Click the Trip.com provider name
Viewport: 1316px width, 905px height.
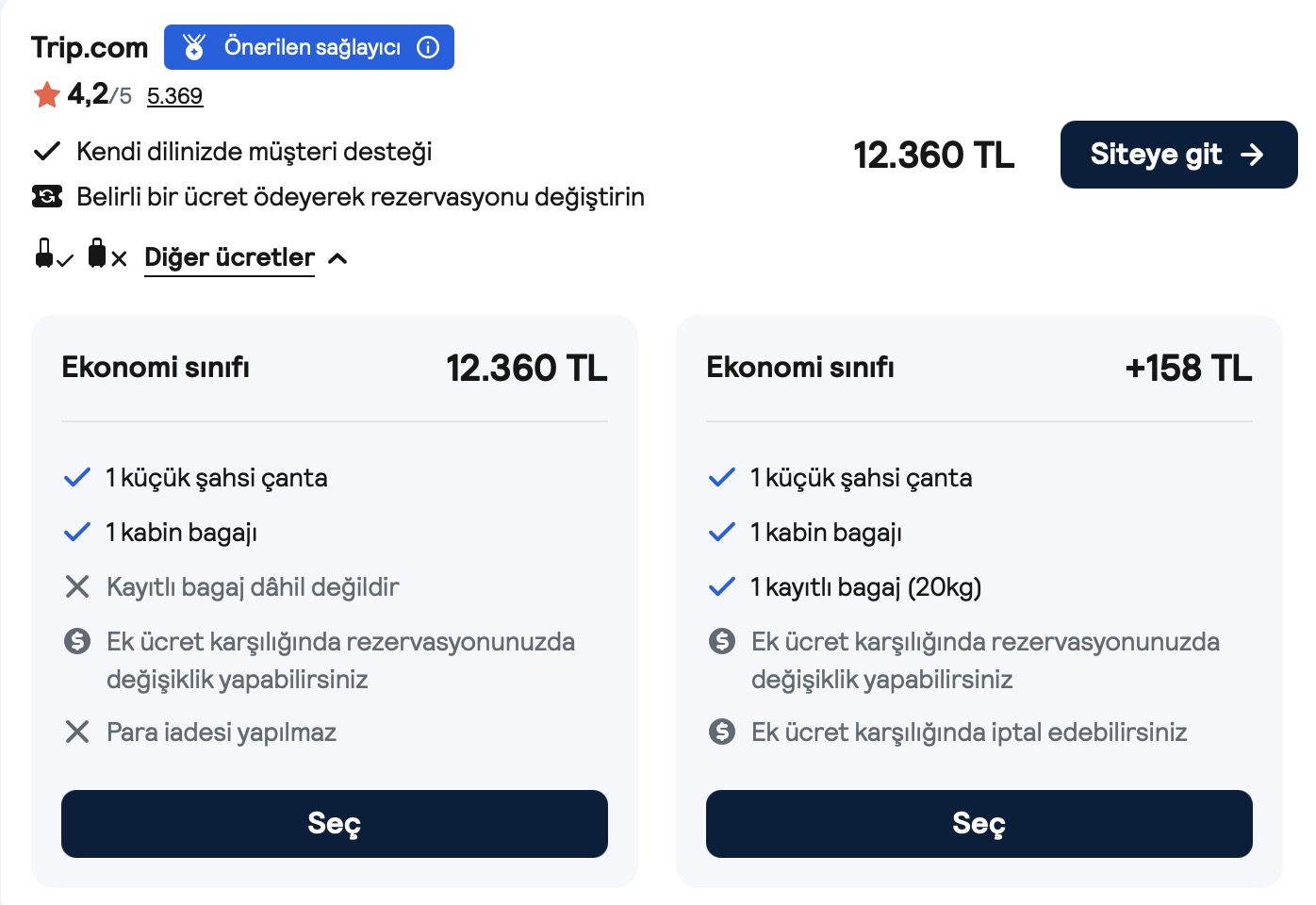(x=90, y=47)
